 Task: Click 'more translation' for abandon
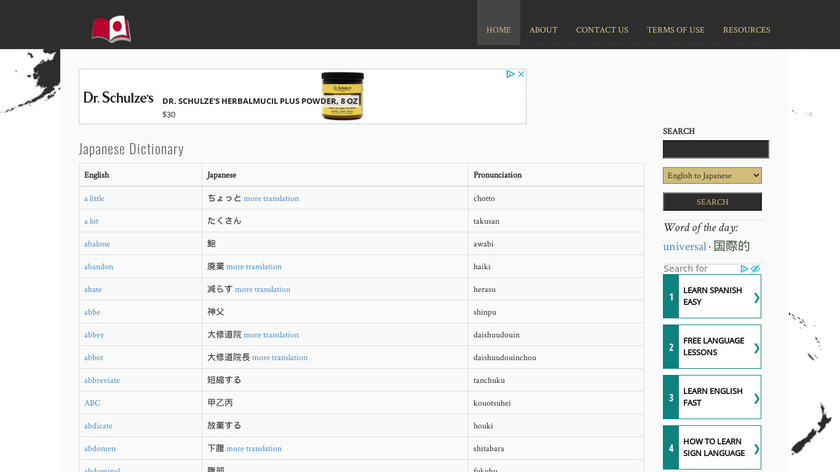pyautogui.click(x=254, y=267)
